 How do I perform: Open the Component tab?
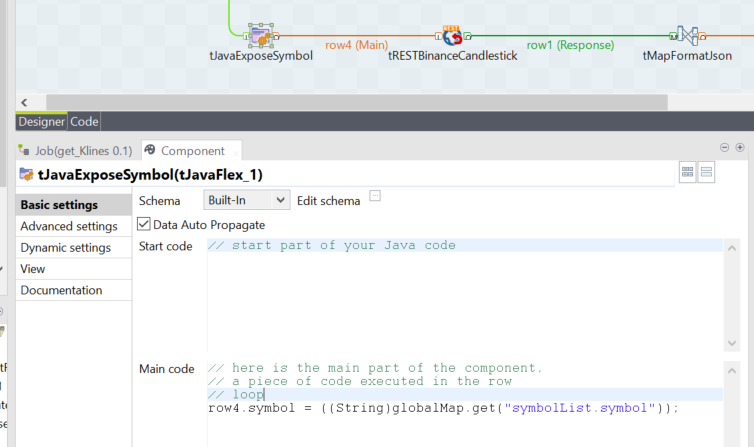click(x=192, y=151)
